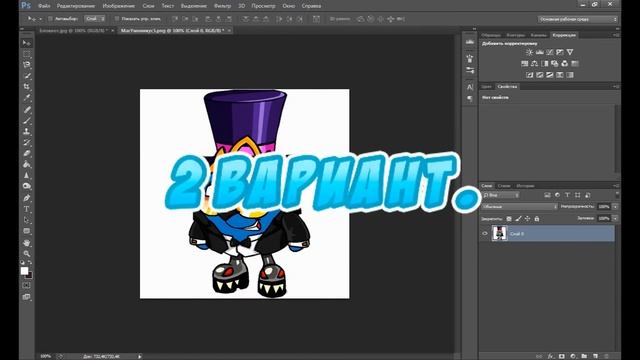Select the Brush tool

click(27, 120)
